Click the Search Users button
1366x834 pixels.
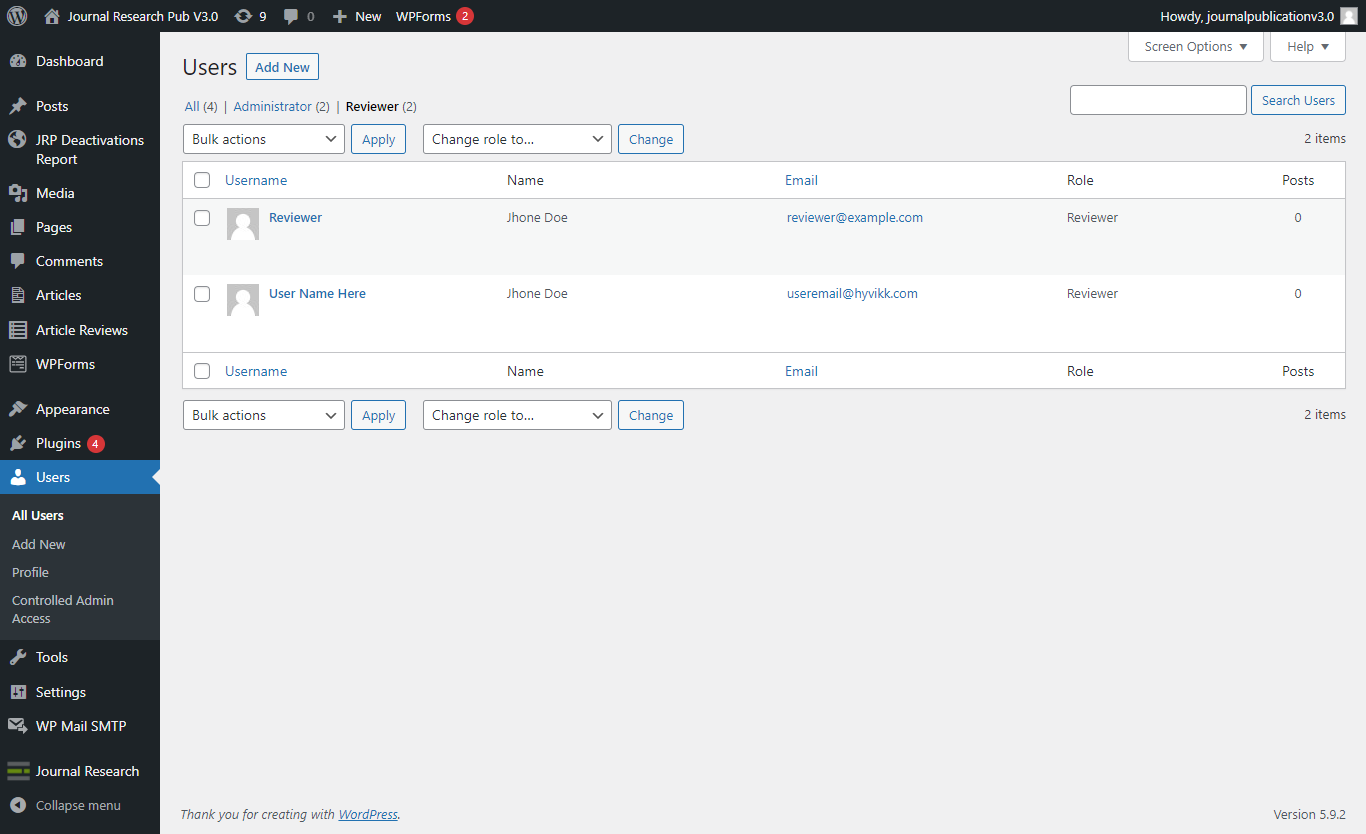tap(1298, 100)
